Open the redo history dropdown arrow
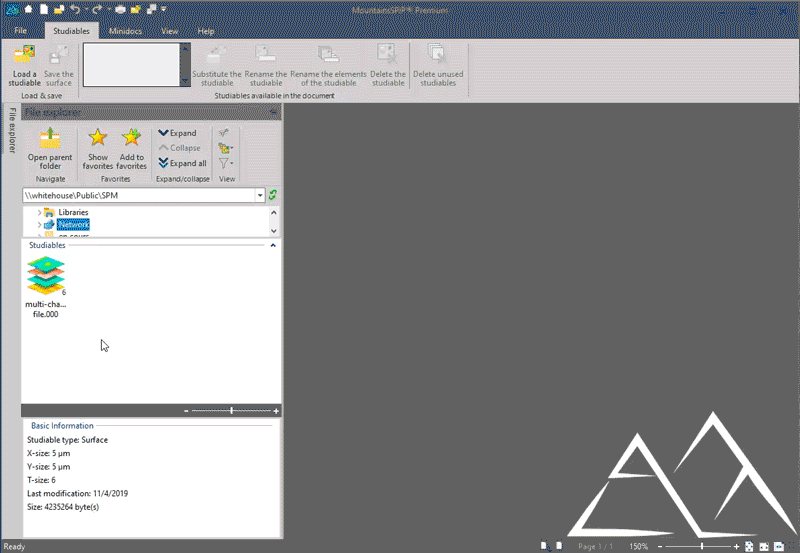The image size is (800, 553). pos(109,9)
